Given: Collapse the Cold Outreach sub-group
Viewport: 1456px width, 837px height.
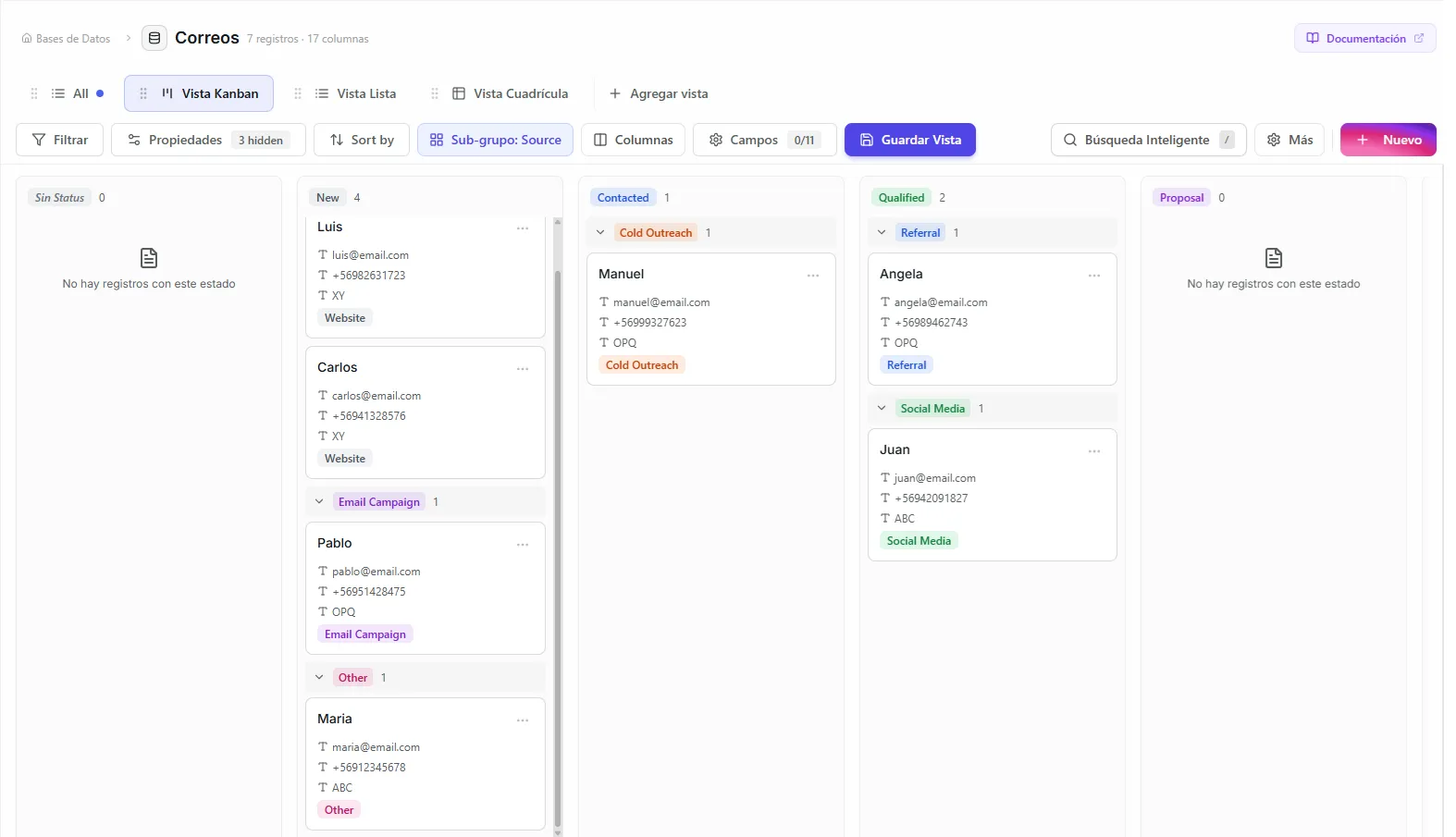Looking at the screenshot, I should click(600, 232).
